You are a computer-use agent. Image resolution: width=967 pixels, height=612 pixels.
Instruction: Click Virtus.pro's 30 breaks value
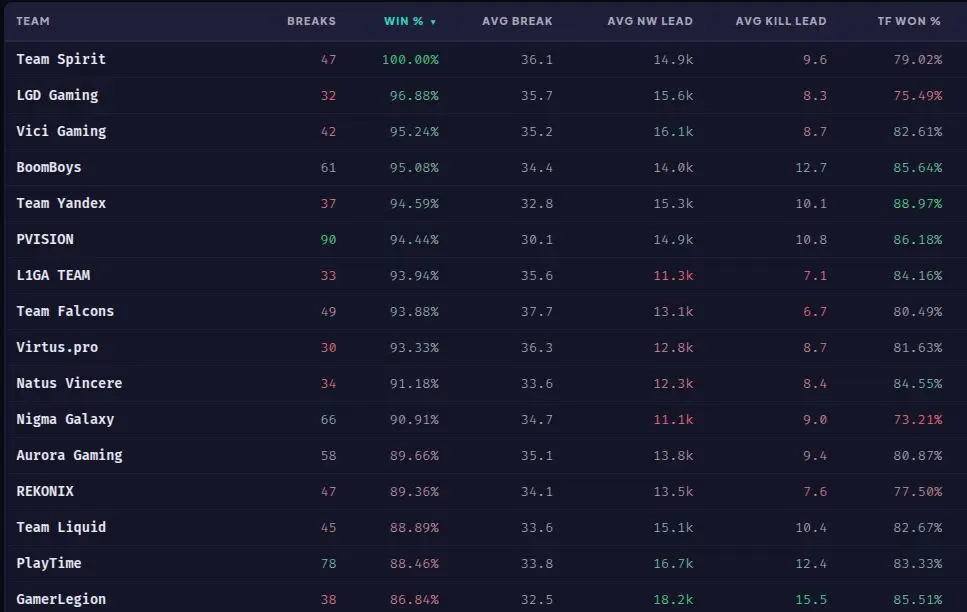point(328,347)
